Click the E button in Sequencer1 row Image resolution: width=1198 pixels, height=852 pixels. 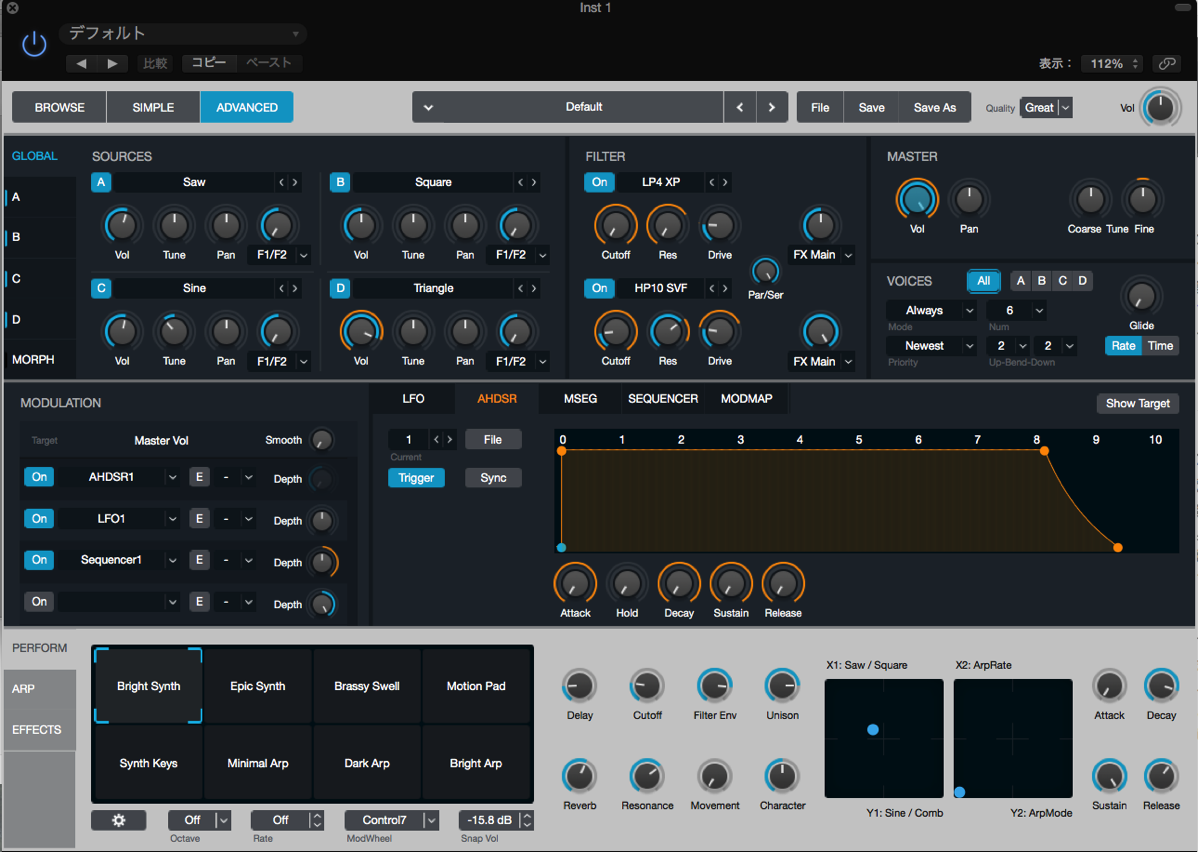(199, 560)
